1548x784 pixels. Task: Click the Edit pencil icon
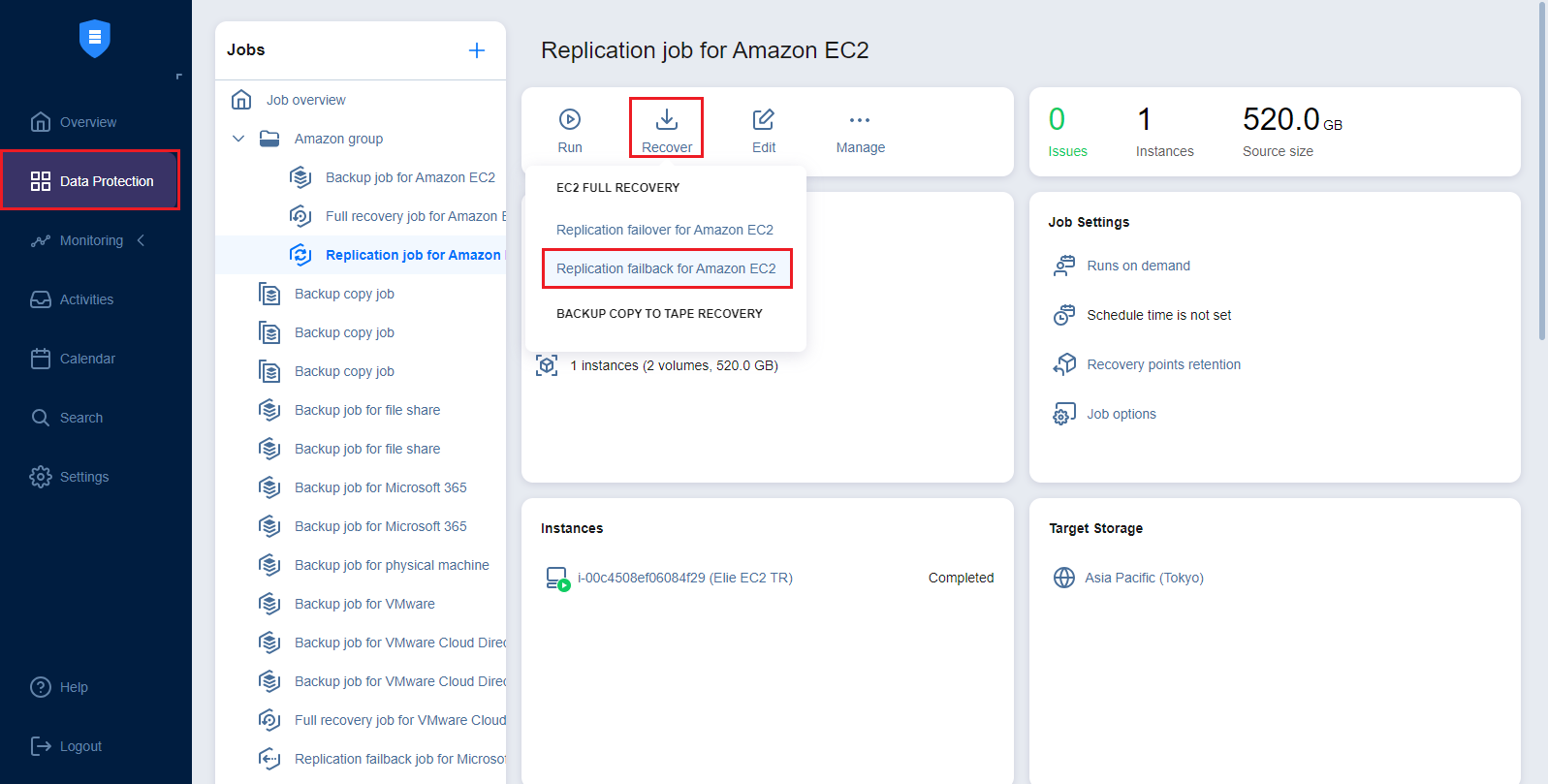pos(764,119)
